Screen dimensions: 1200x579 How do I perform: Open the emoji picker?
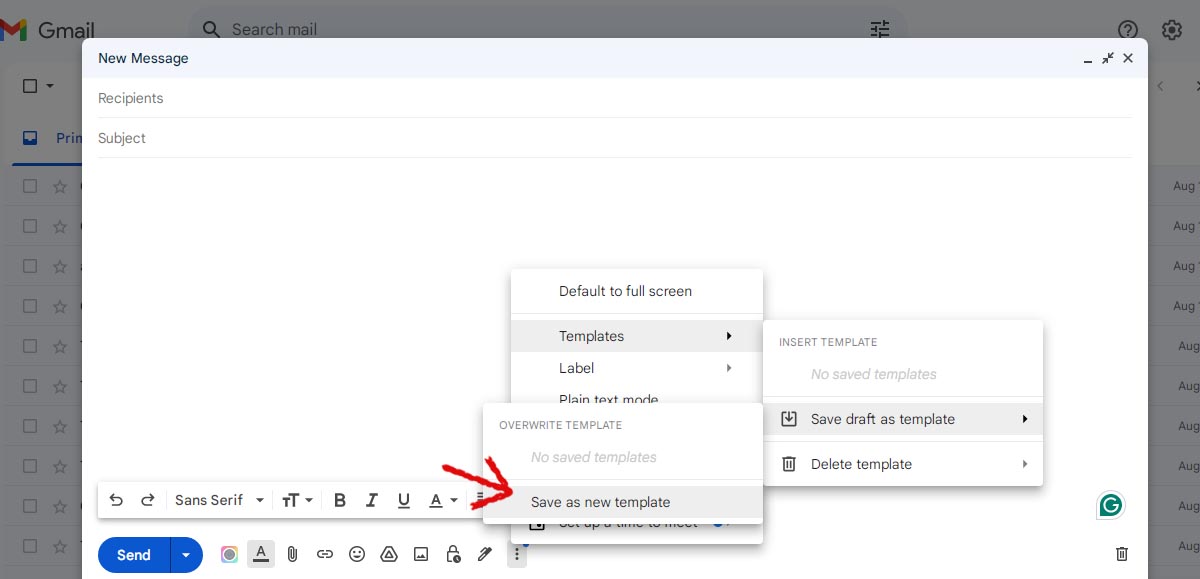click(357, 554)
